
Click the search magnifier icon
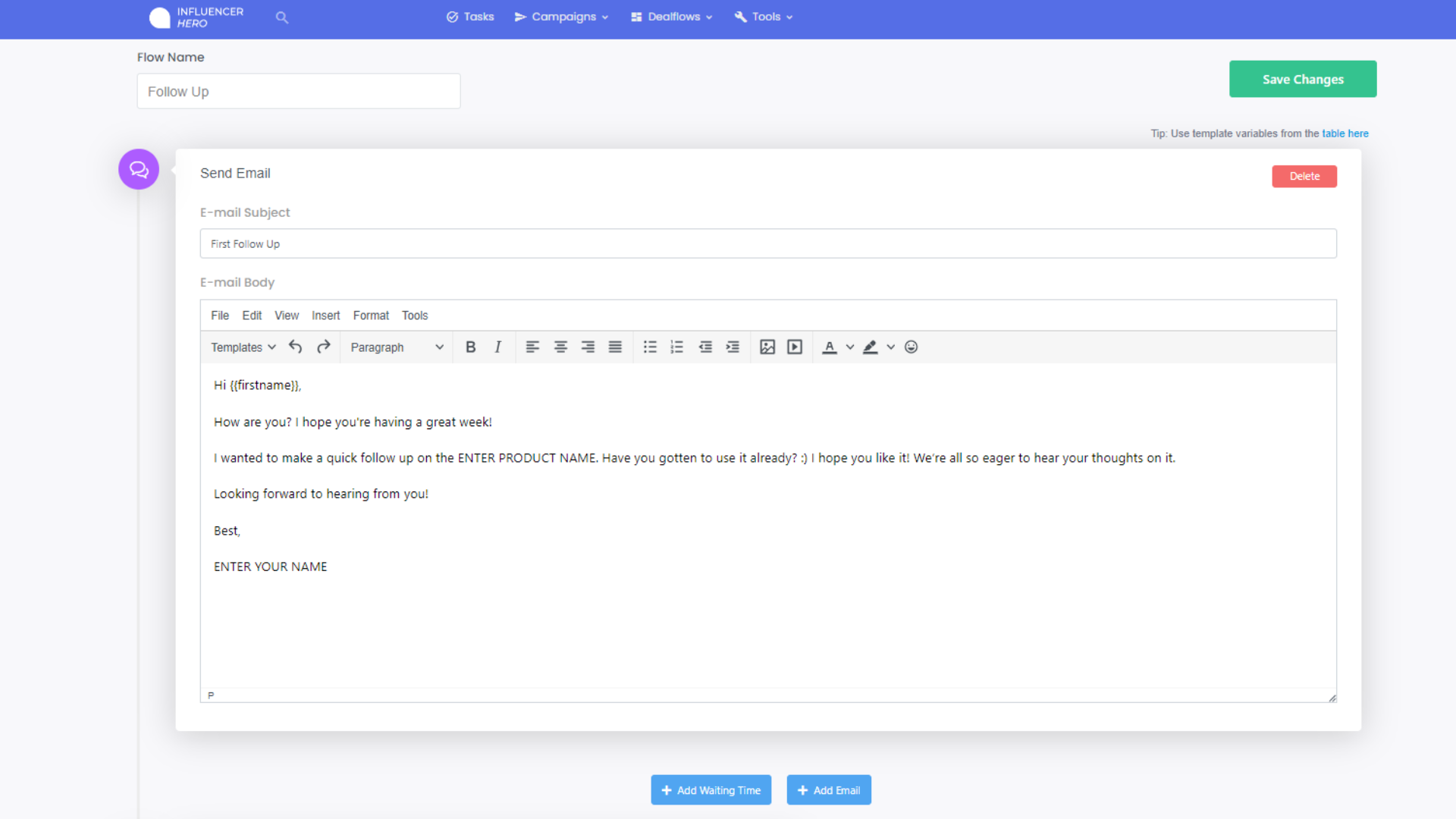282,17
